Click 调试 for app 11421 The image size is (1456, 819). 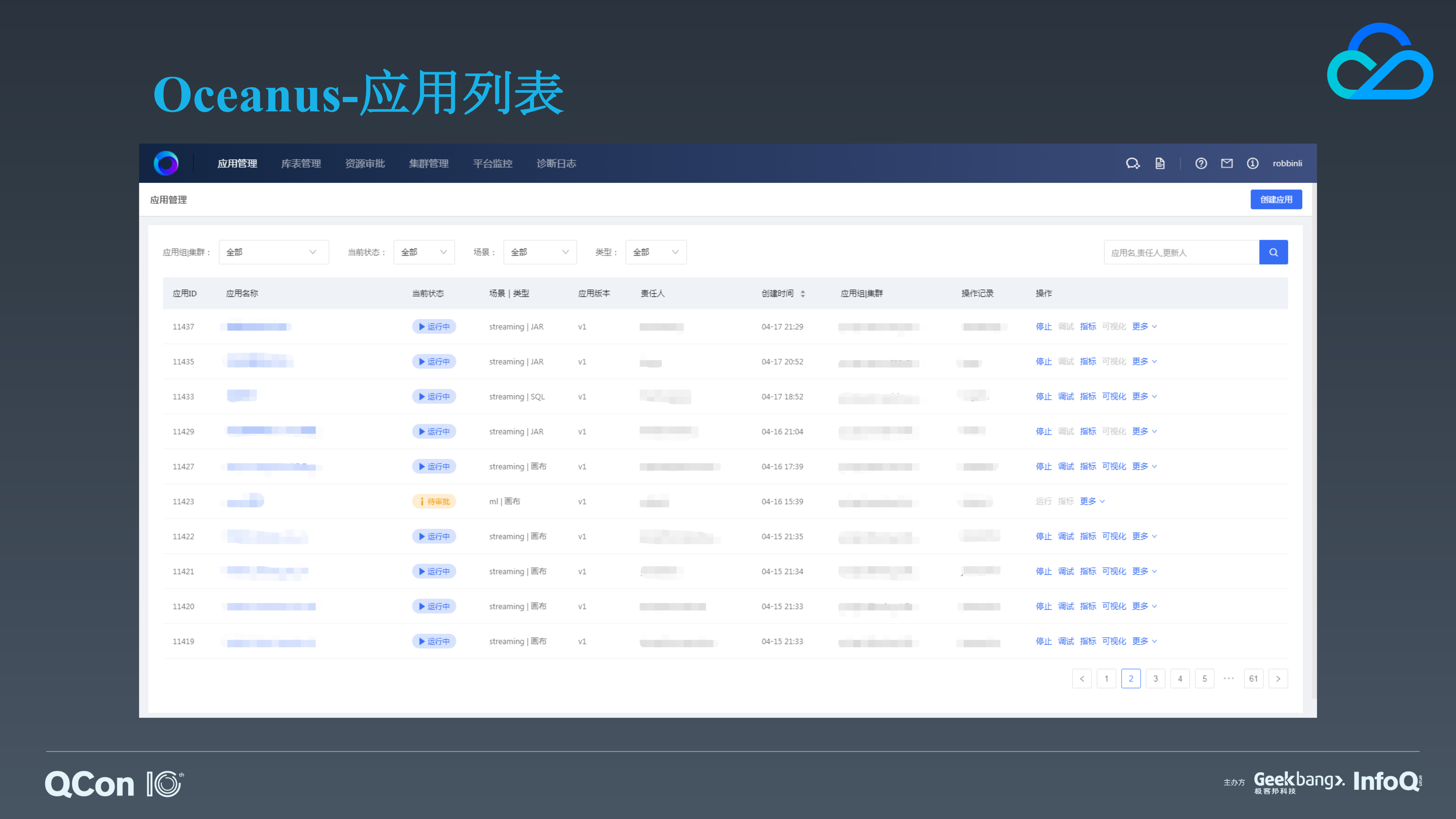point(1066,571)
